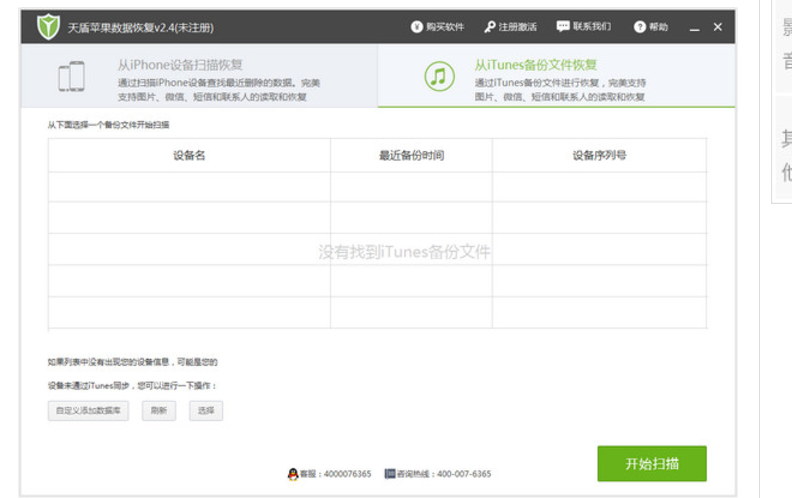Click the QQ penguin customer service icon
792x498 pixels.
[293, 474]
